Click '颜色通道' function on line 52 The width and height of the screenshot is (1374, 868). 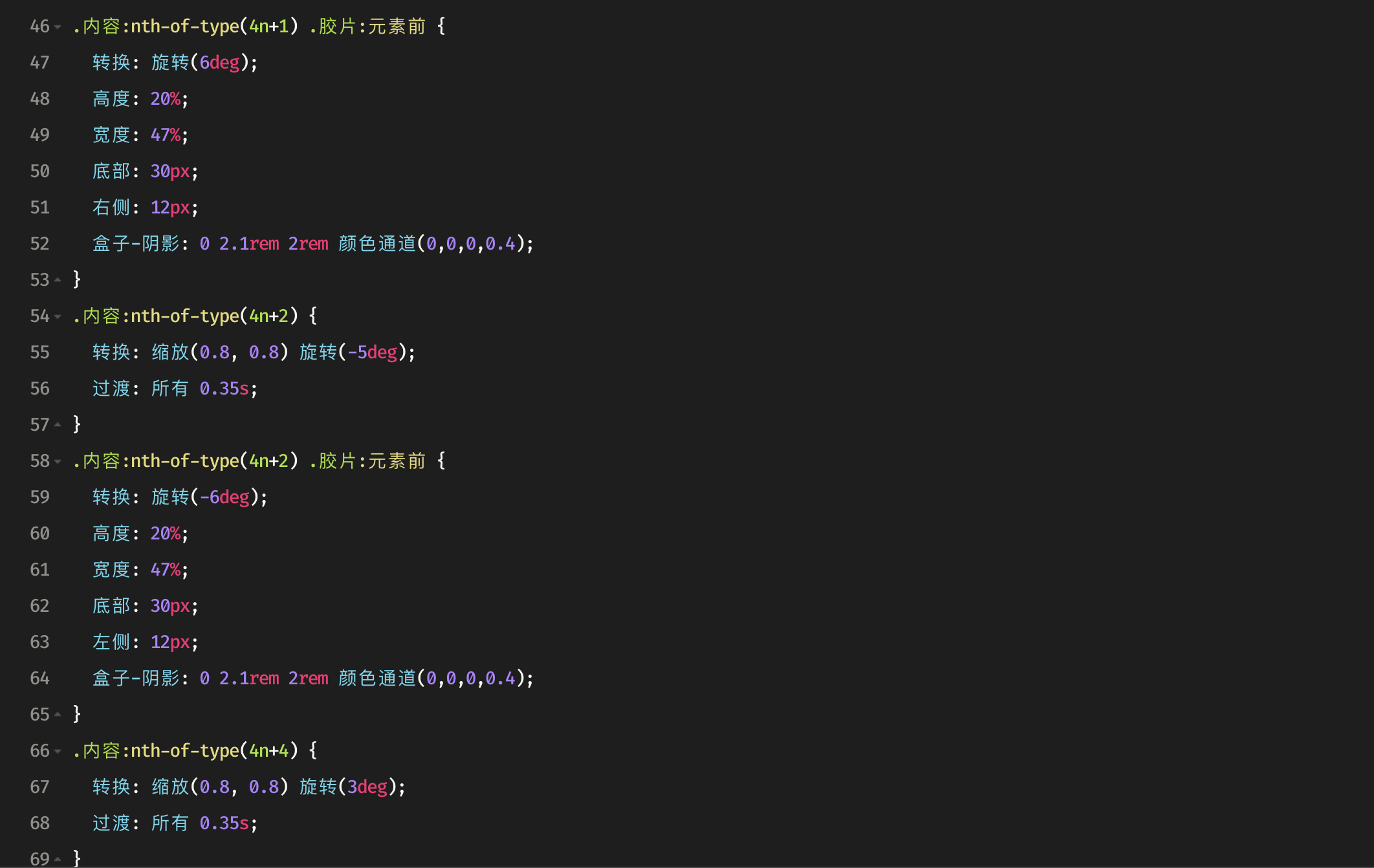(377, 244)
